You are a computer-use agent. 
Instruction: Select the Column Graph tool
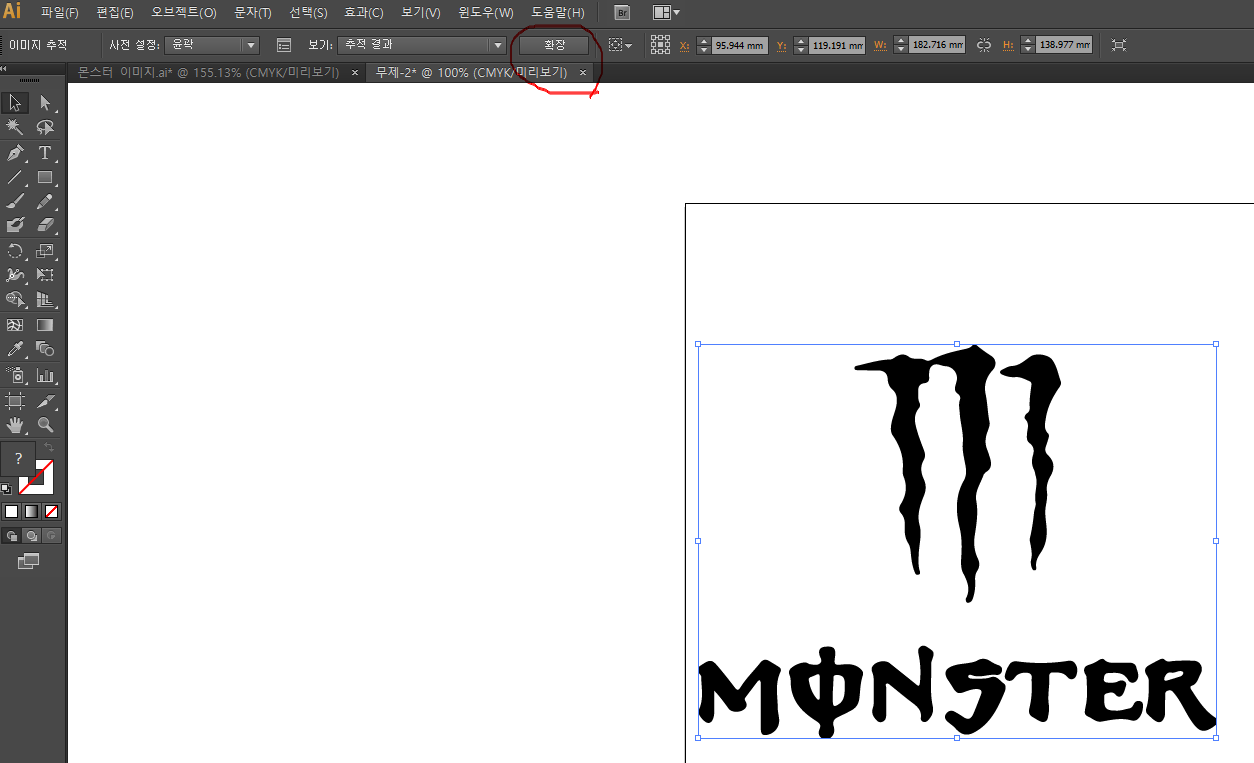click(x=45, y=376)
